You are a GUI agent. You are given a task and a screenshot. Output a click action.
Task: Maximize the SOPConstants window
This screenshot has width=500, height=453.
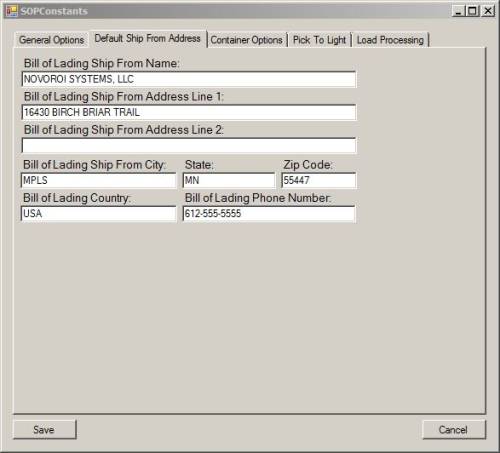click(472, 11)
